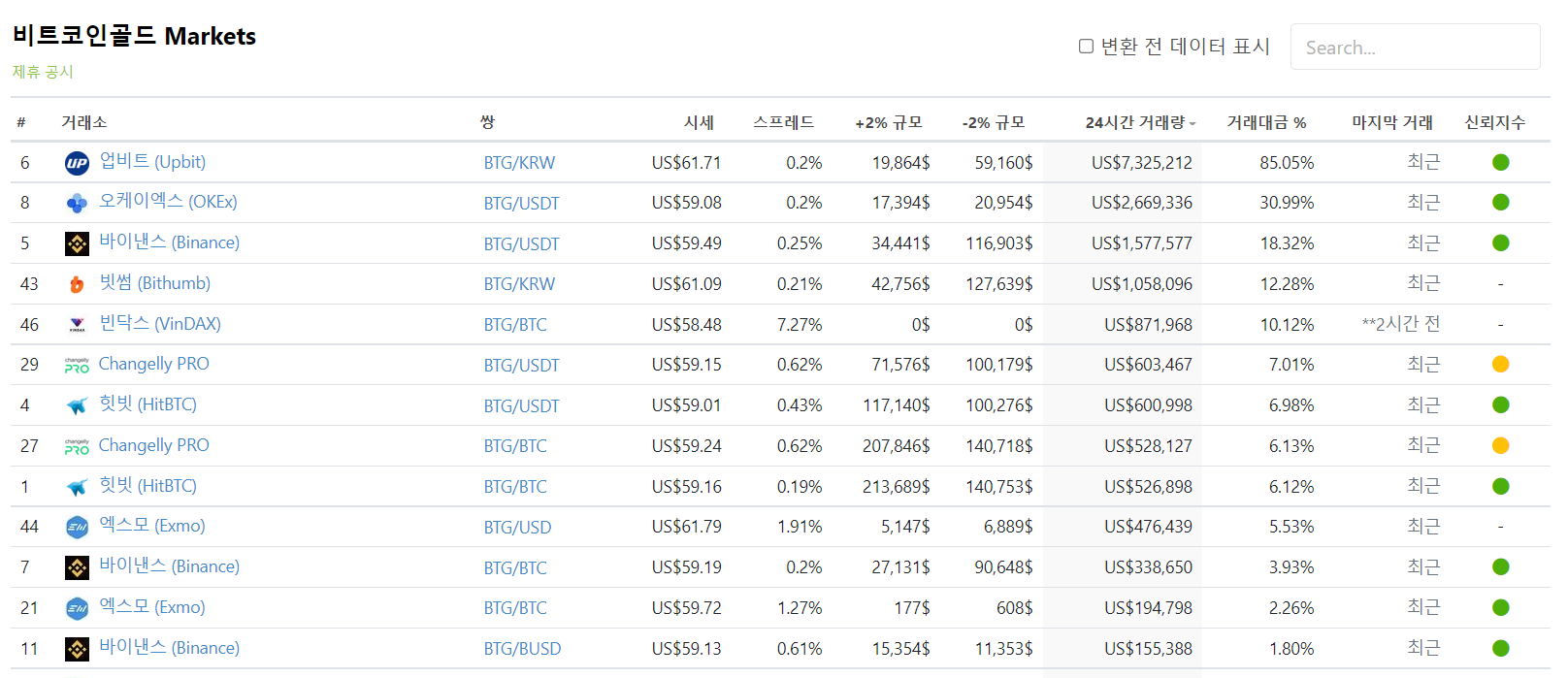This screenshot has height=678, width=1568.
Task: Click green trust indicator for Upbit row
Action: [x=1500, y=162]
